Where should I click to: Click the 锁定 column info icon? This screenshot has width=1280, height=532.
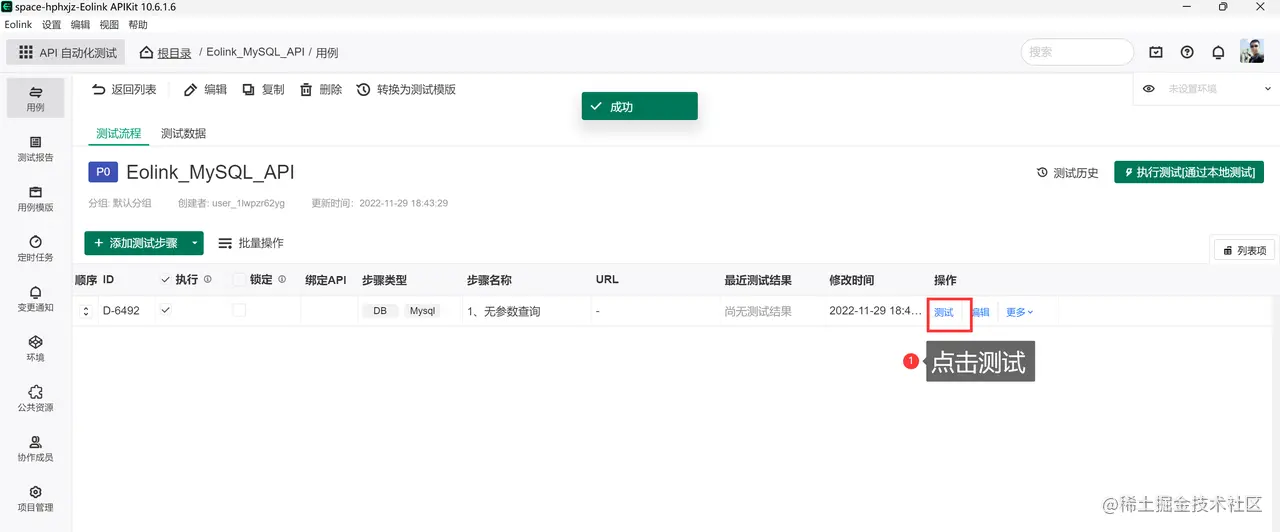tap(282, 280)
